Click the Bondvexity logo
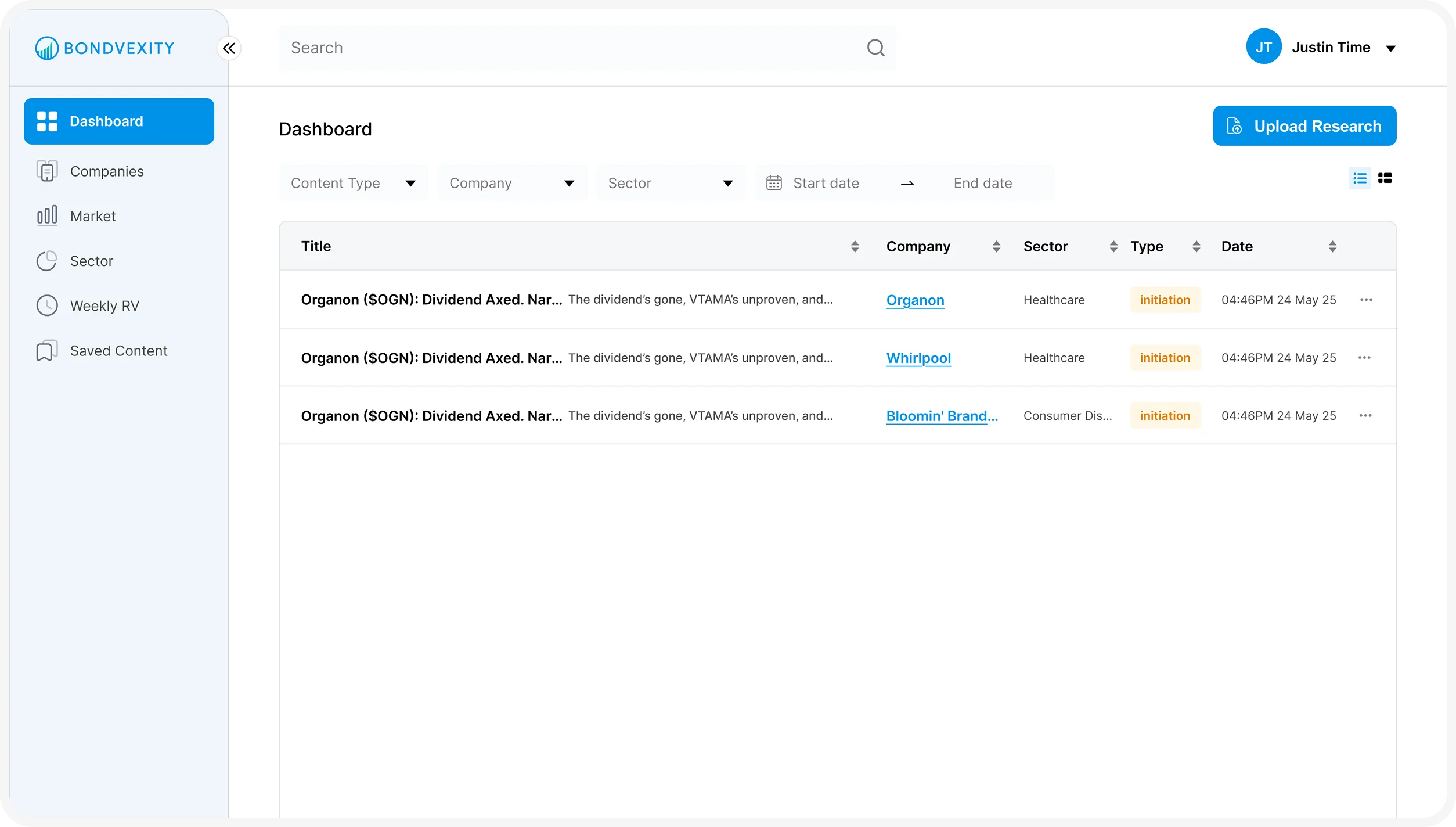The width and height of the screenshot is (1456, 827). [104, 48]
